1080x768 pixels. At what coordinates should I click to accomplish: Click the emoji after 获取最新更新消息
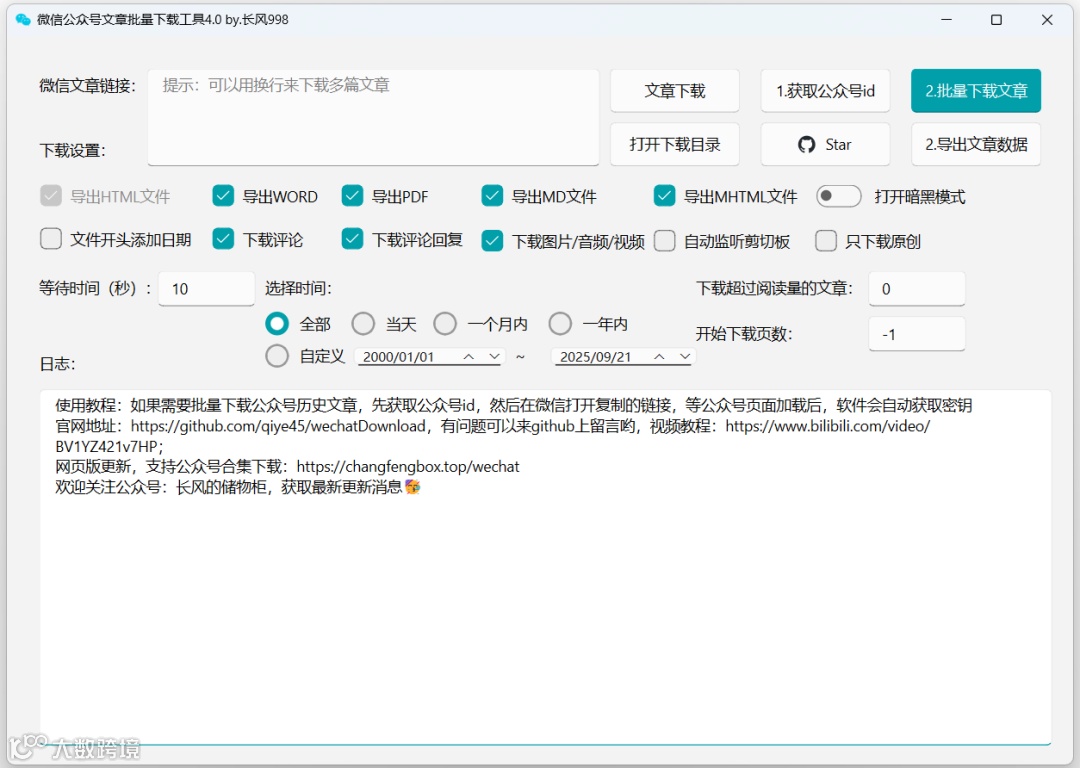(x=413, y=487)
